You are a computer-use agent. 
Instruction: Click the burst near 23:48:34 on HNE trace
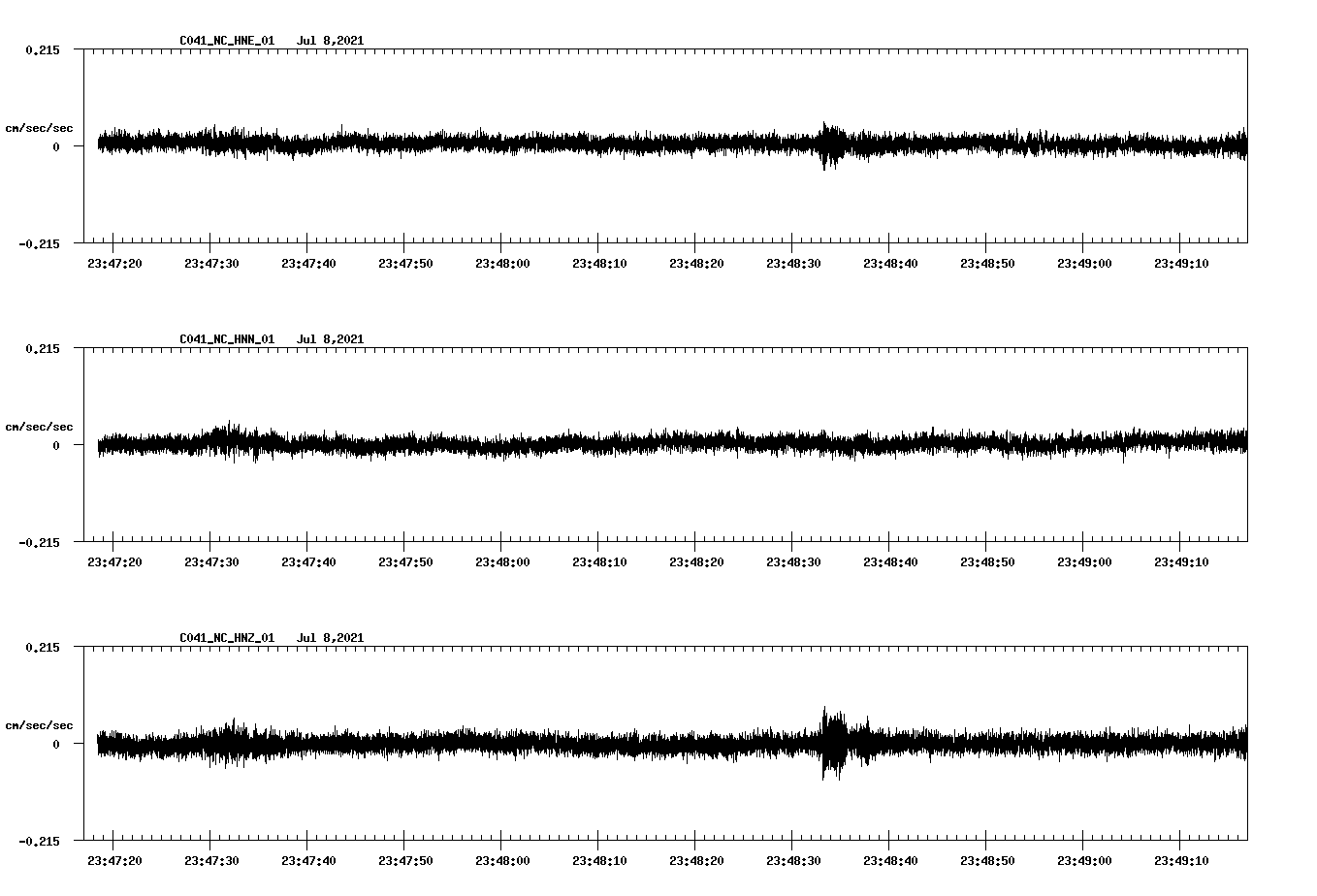pyautogui.click(x=830, y=146)
